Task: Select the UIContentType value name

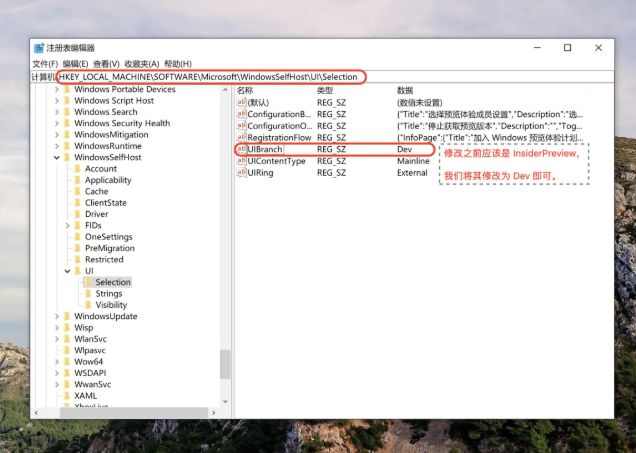Action: pos(276,161)
